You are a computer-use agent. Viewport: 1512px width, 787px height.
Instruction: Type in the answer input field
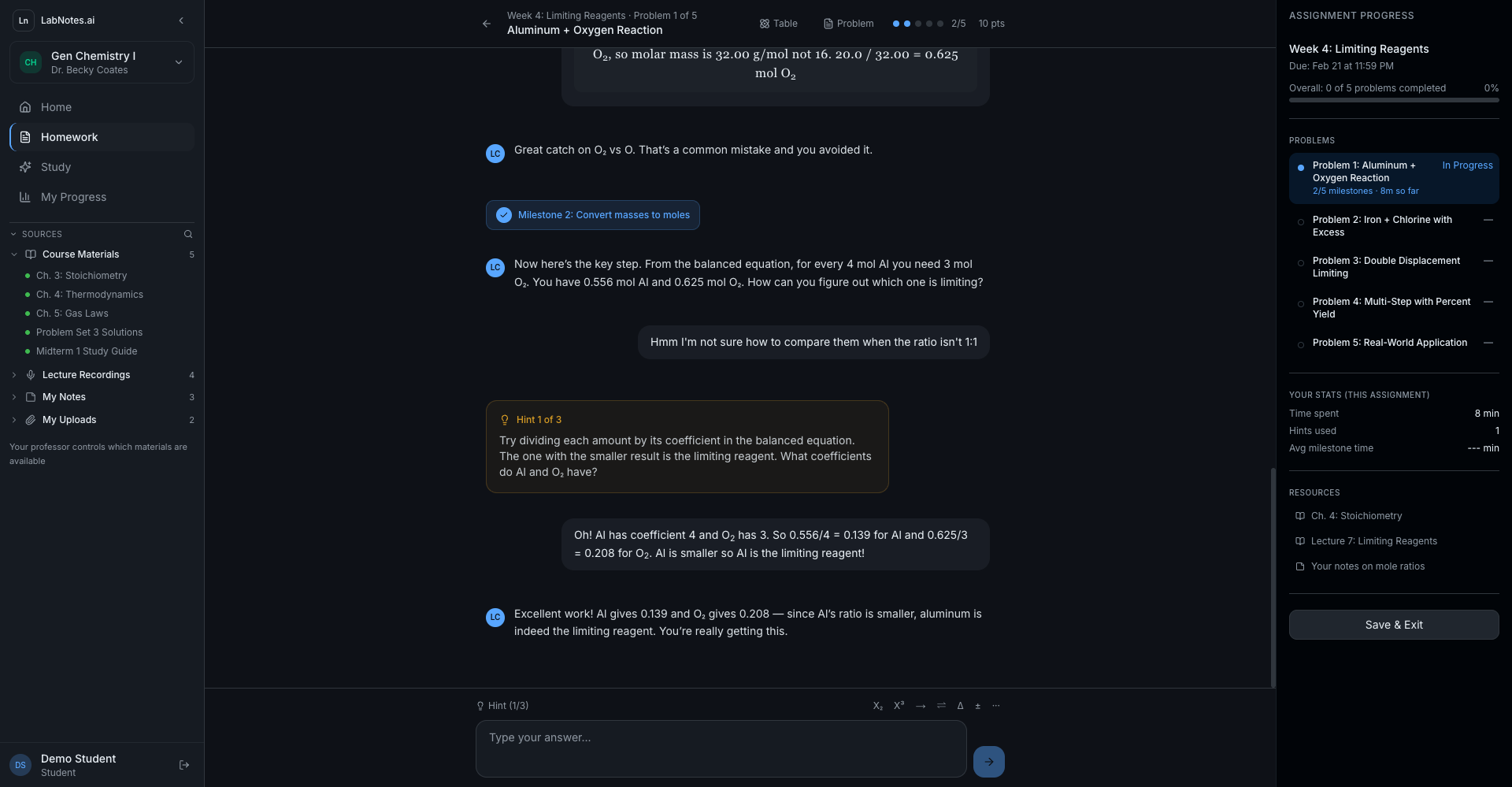tap(721, 748)
